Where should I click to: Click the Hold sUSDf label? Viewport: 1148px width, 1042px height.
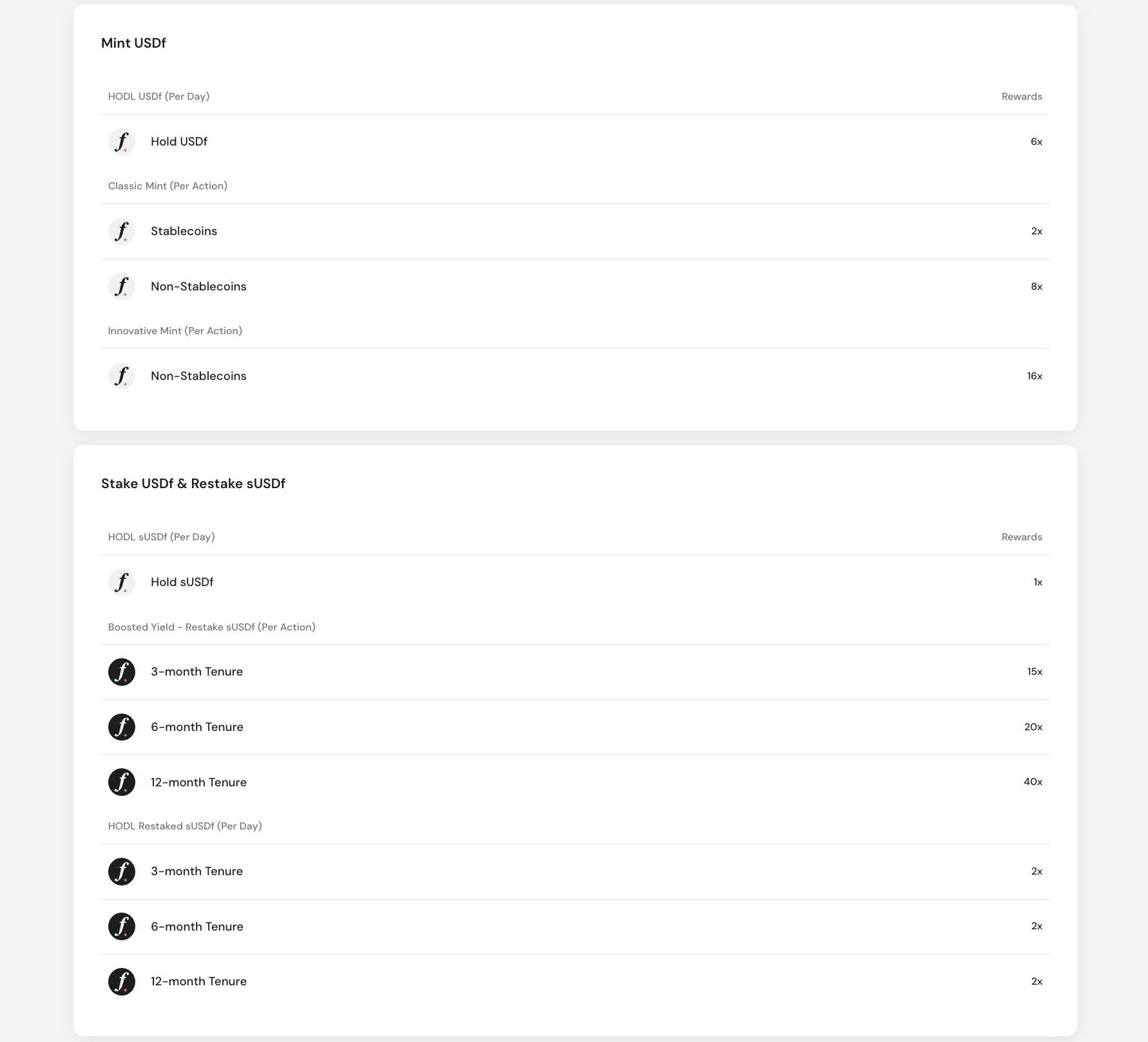point(182,582)
